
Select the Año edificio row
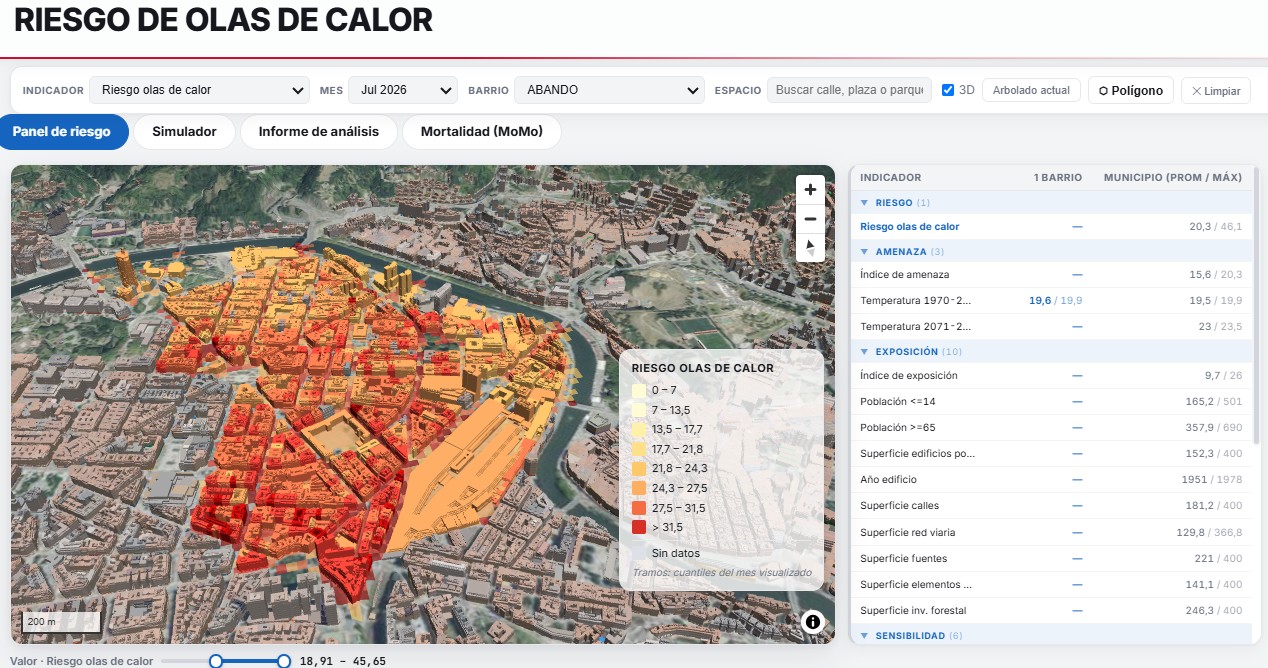[1051, 479]
